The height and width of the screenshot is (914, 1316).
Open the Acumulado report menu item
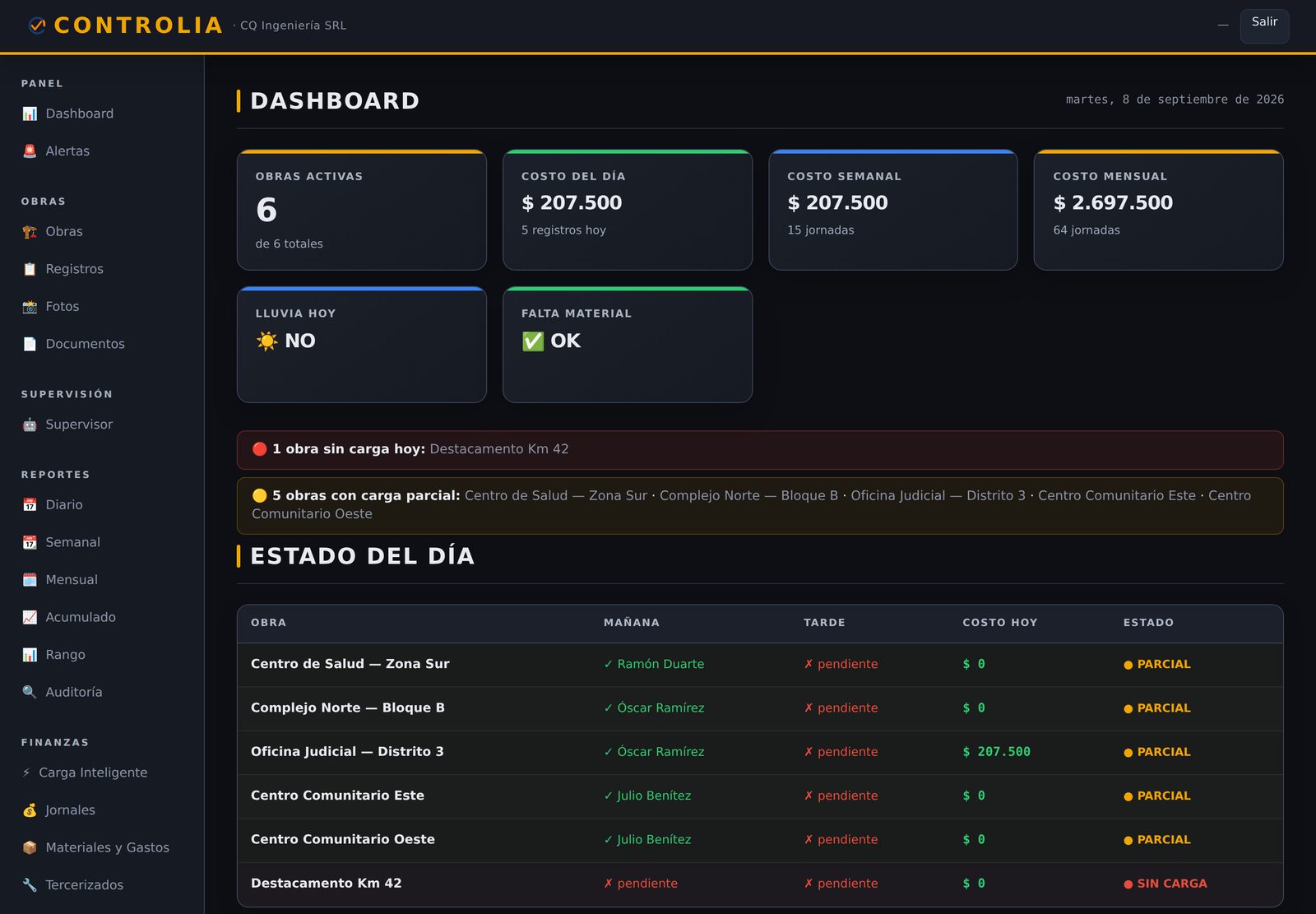(102, 617)
